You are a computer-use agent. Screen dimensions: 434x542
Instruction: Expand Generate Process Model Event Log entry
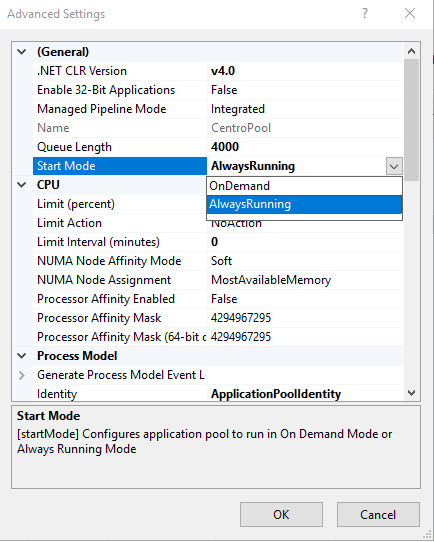[22, 375]
